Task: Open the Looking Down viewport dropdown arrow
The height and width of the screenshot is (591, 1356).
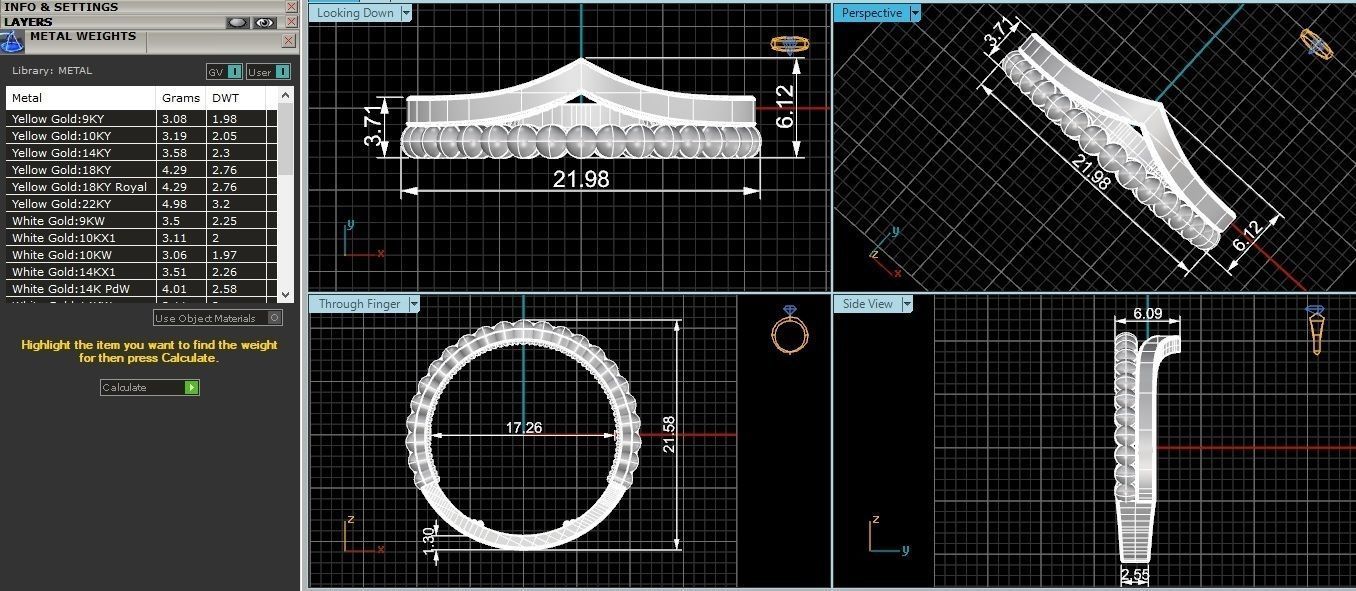Action: pos(405,13)
